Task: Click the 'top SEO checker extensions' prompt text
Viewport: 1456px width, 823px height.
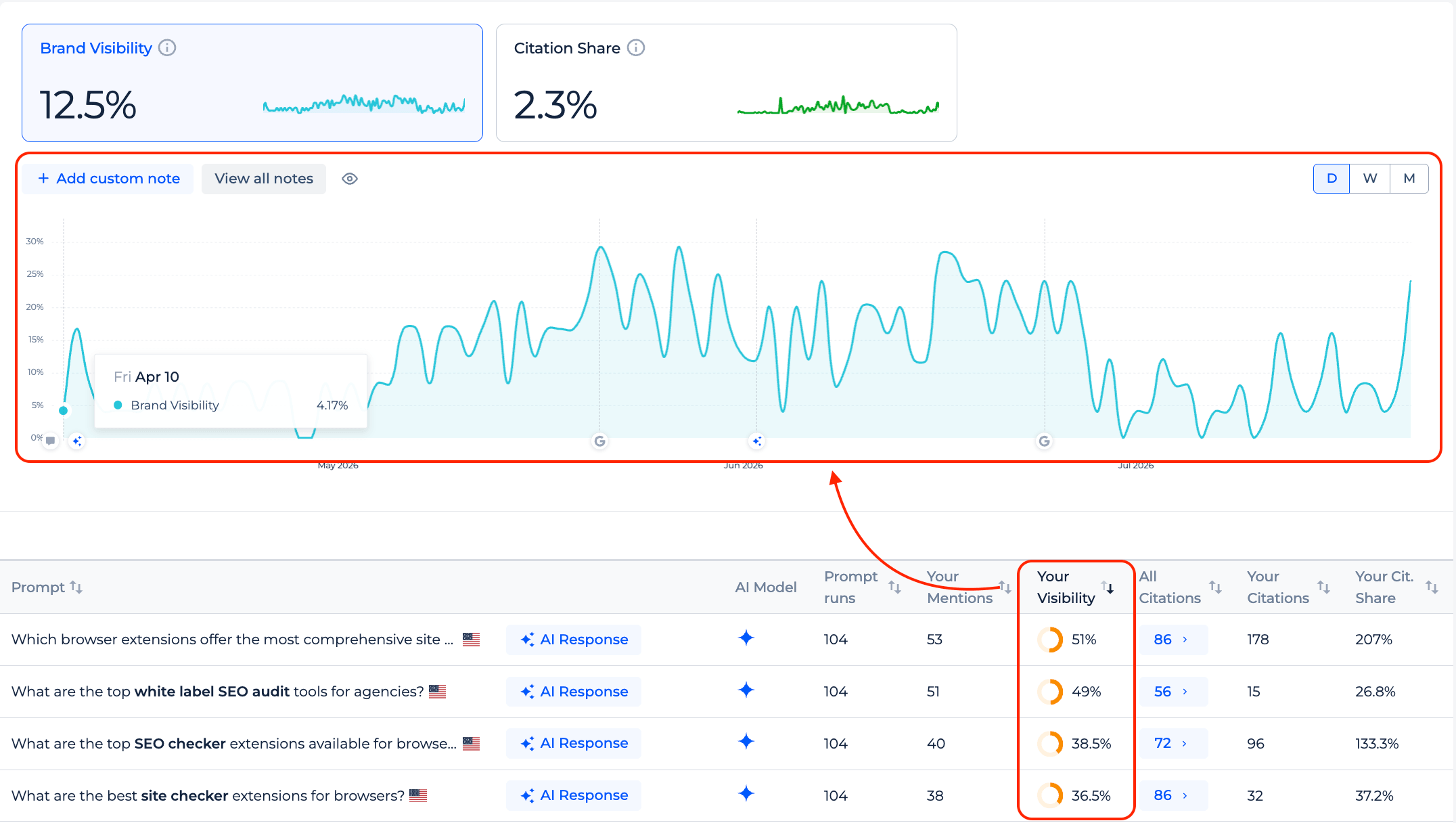Action: click(234, 743)
